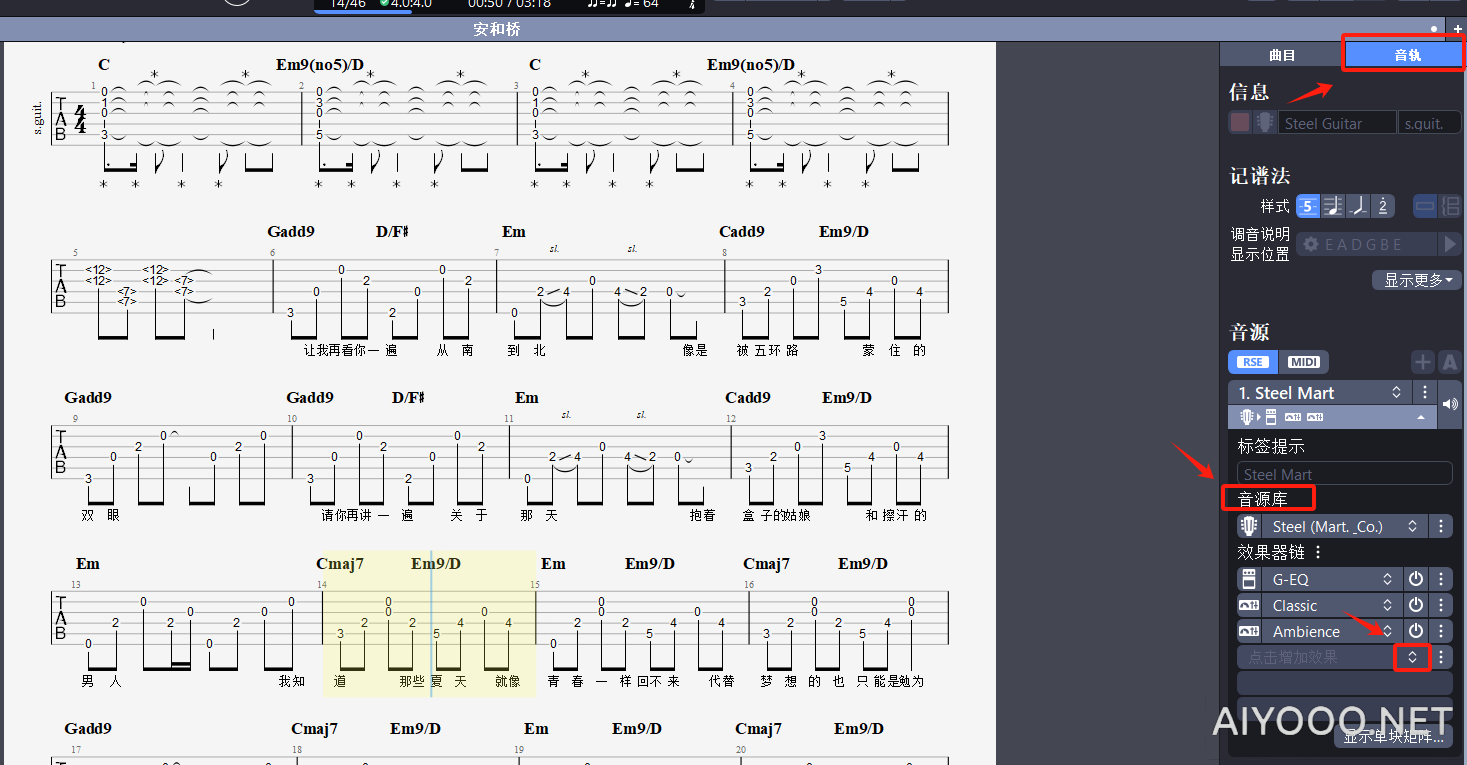
Task: Click the guitar icon in the sound chain strip
Action: [1247, 417]
